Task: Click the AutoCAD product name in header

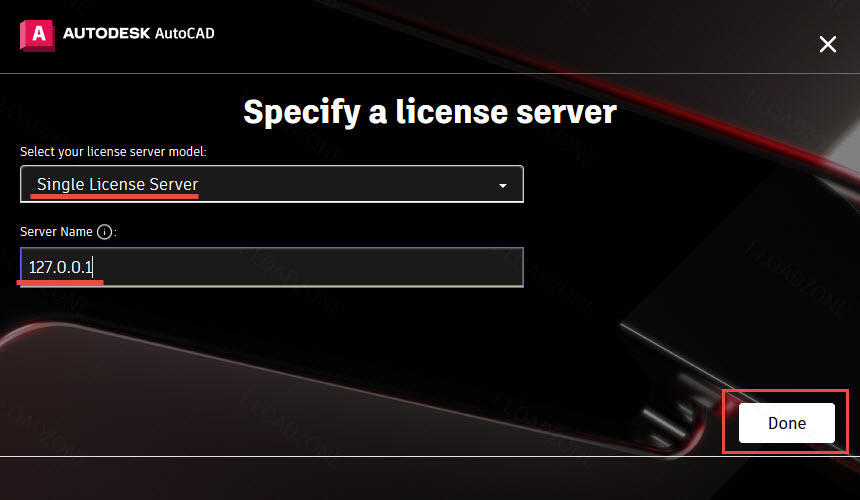Action: point(185,33)
